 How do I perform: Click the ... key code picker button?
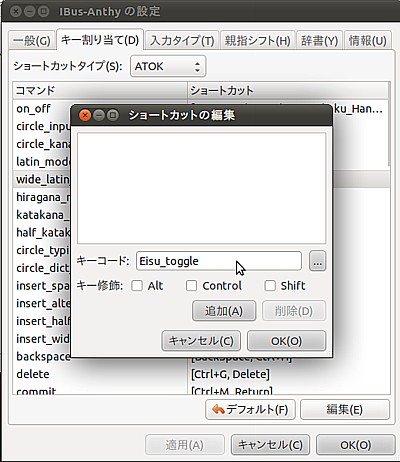[317, 261]
